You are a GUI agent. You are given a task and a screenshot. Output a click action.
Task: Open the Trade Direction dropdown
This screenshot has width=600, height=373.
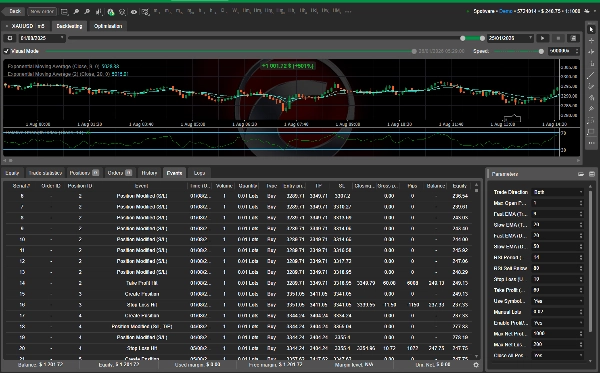(x=558, y=192)
